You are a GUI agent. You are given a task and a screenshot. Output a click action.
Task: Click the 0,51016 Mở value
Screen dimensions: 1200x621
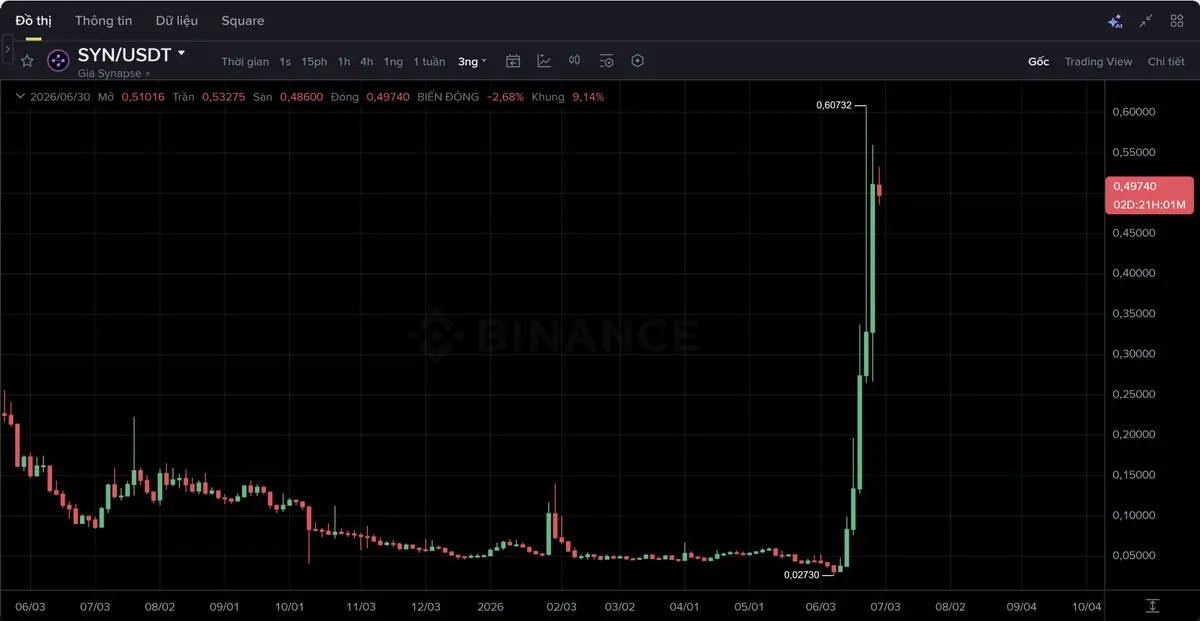[143, 97]
